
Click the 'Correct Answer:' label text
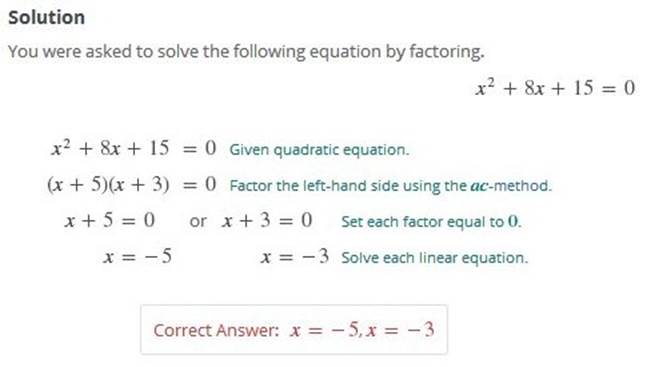216,330
